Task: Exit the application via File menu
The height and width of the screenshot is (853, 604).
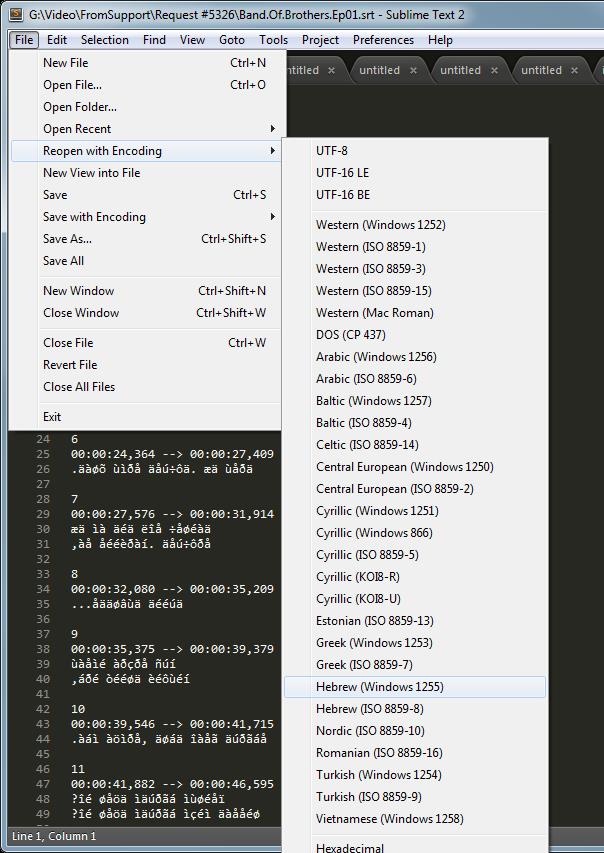Action: 52,417
